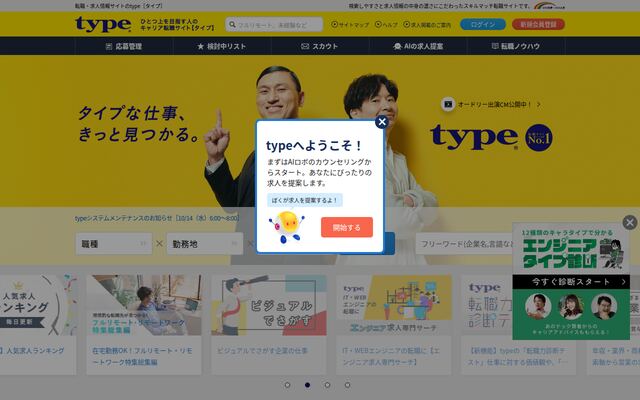Expand the 勤務地 dropdown
This screenshot has width=640, height=400.
(x=205, y=244)
